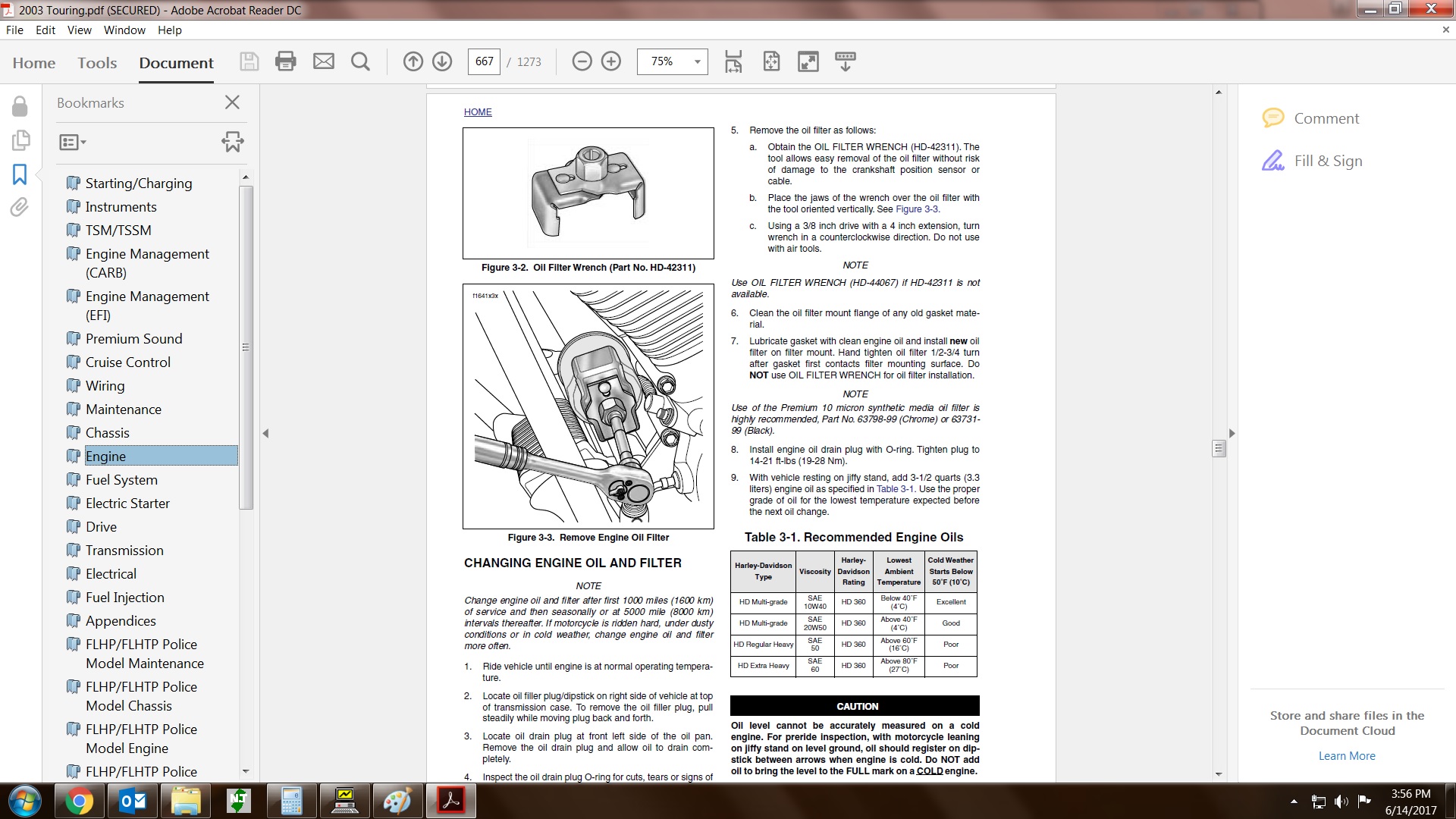Open the bookmarks options dropdown menu
1456x819 pixels.
tap(73, 142)
